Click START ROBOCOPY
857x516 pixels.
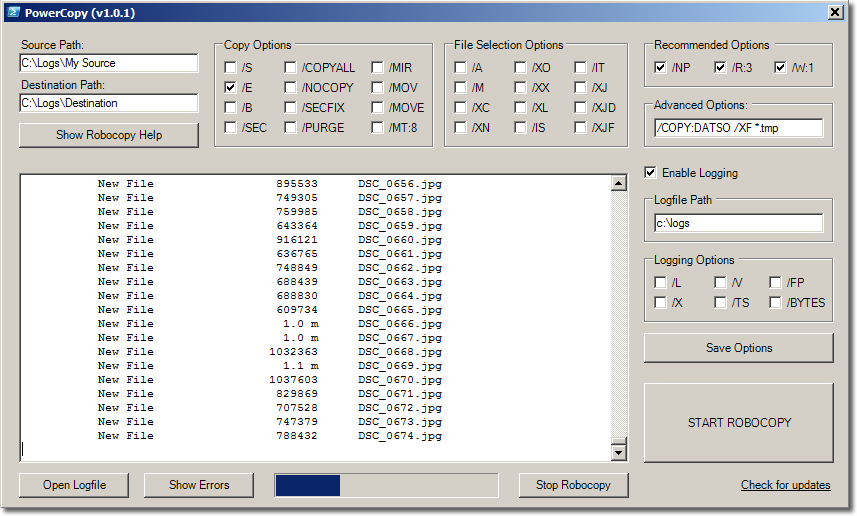(x=739, y=423)
